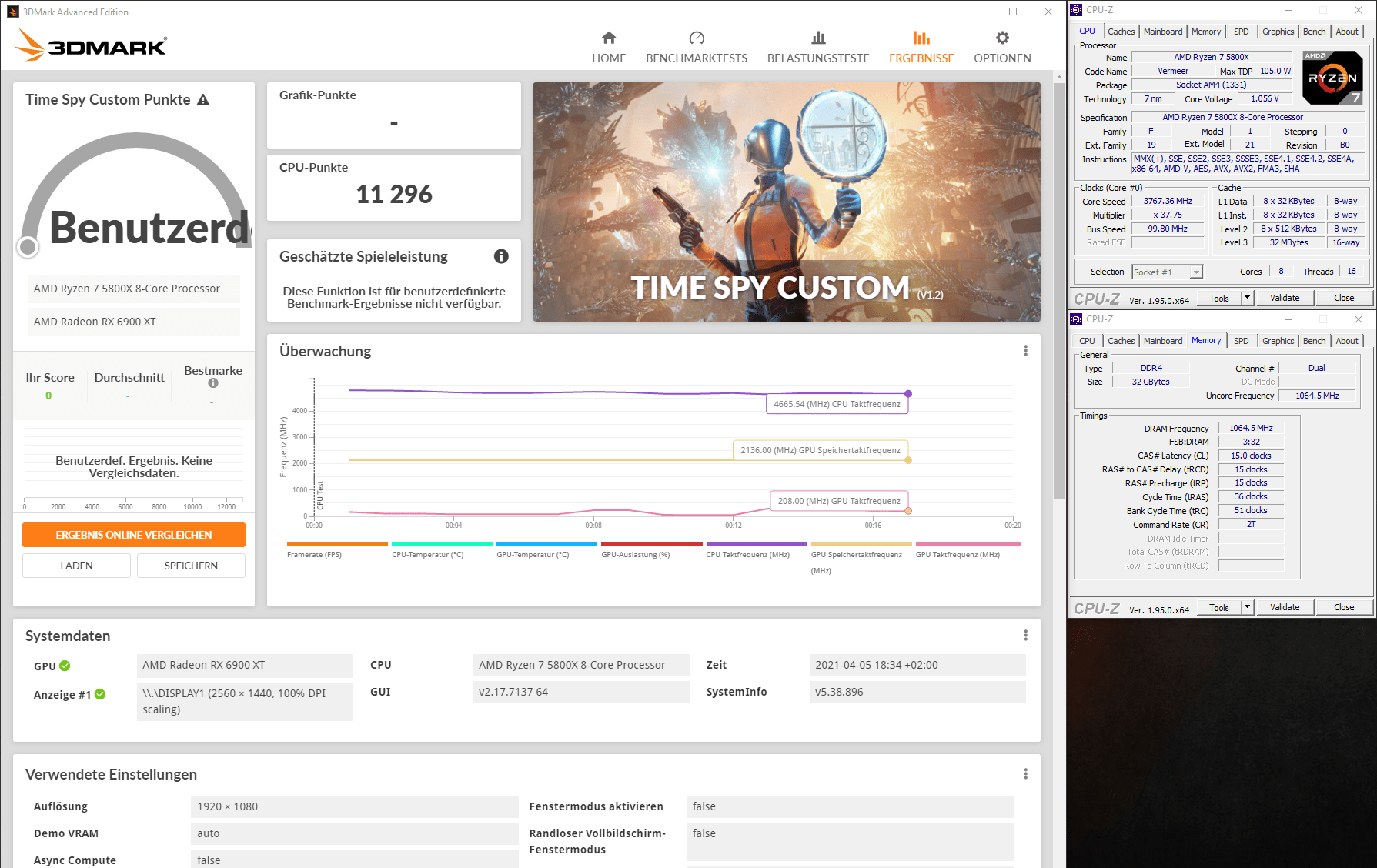Viewport: 1377px width, 868px height.
Task: Open Memory tab in upper CPU-Z window
Action: pos(1205,32)
